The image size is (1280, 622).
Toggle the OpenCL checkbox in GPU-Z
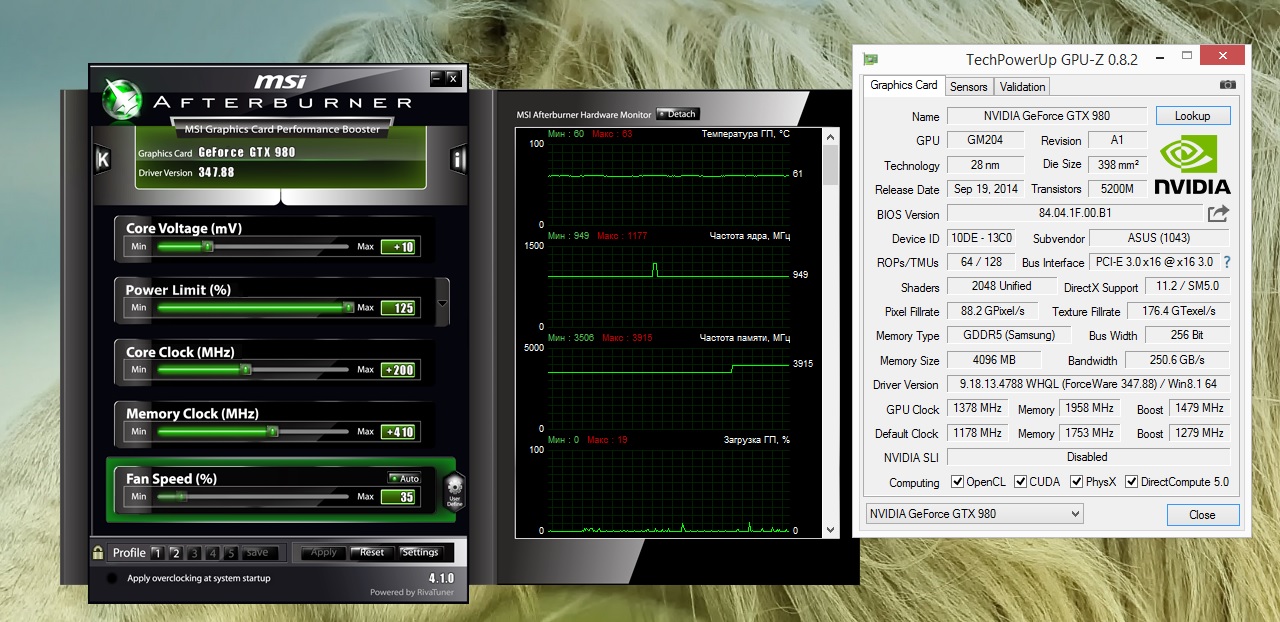957,482
